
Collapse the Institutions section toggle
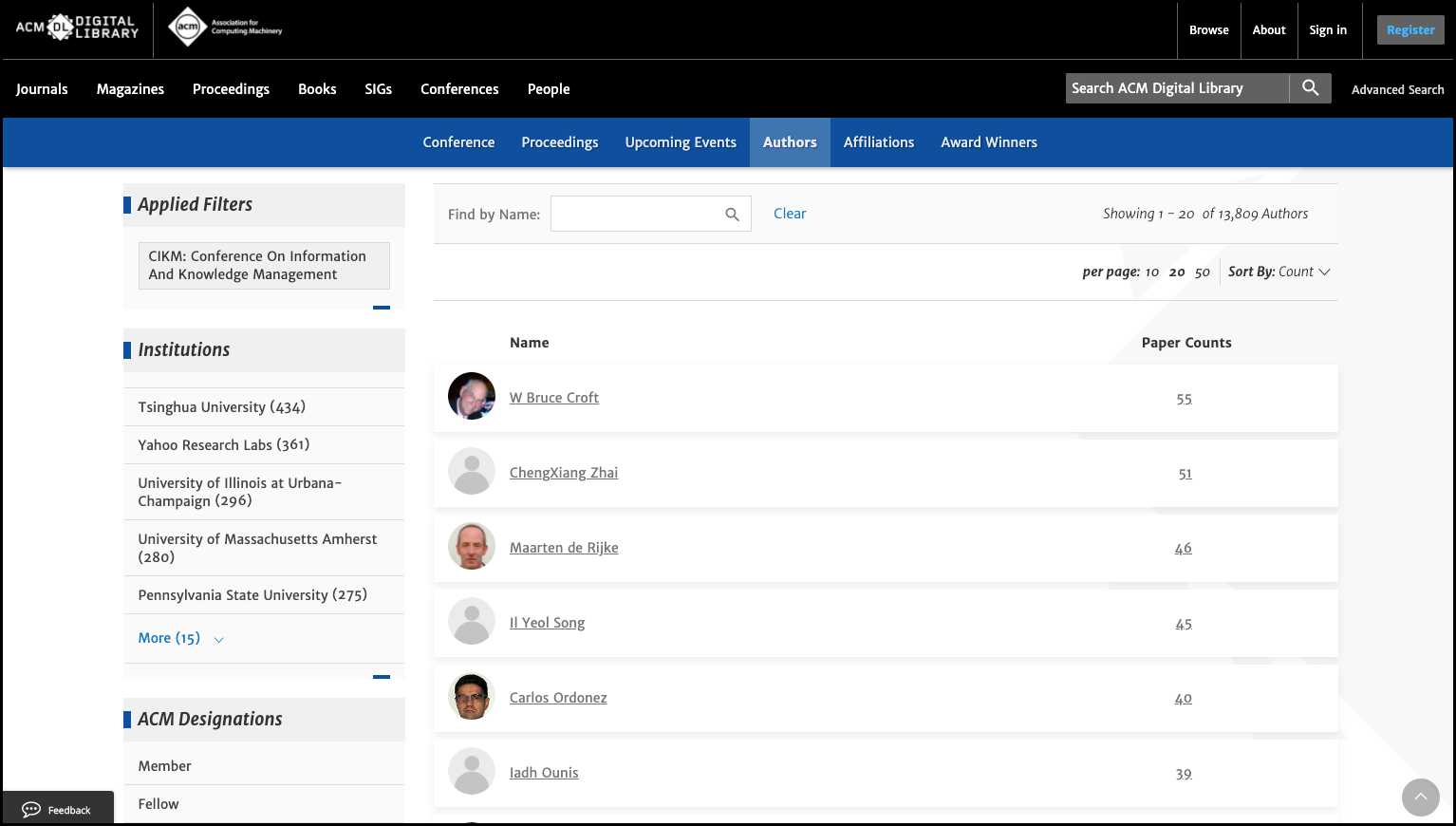tap(382, 677)
